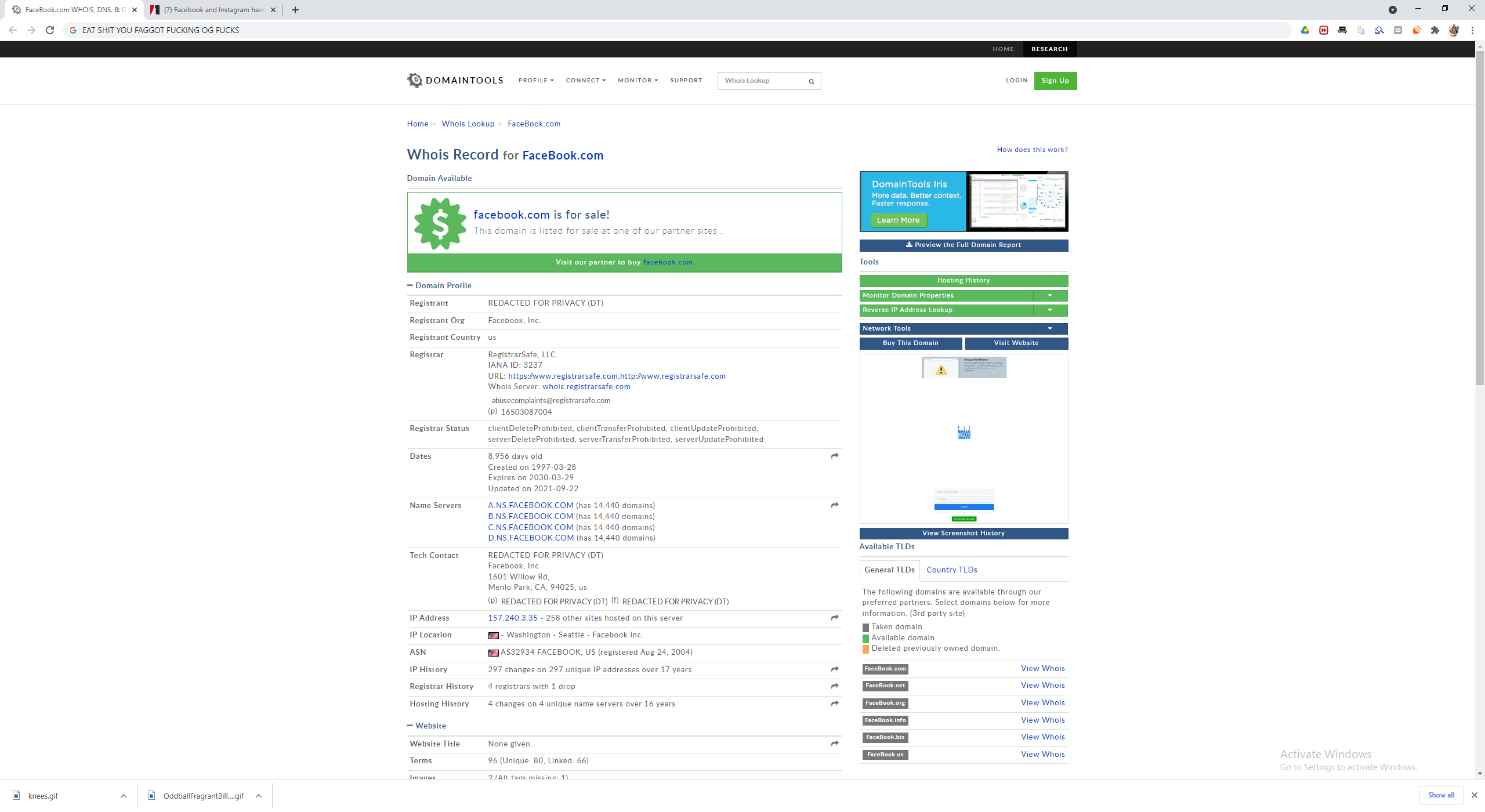This screenshot has width=1485, height=812.
Task: Click How does this work link
Action: pyautogui.click(x=1033, y=150)
